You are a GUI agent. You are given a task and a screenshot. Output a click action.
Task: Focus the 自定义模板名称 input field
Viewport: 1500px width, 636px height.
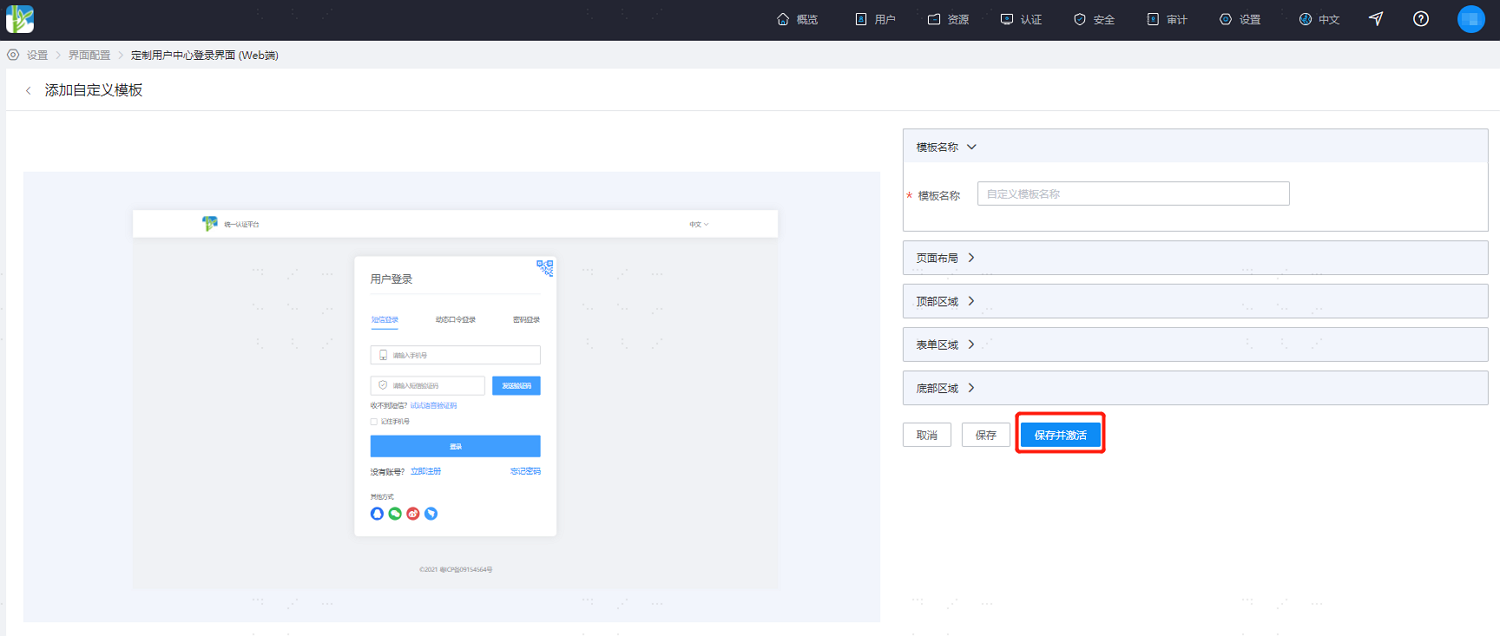coord(1133,194)
